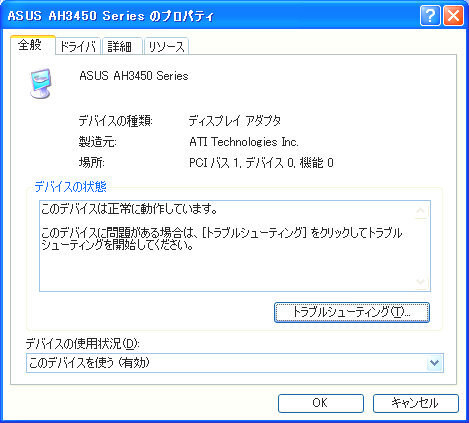Click the status box scroll down arrow
The height and width of the screenshot is (423, 469).
coord(421,282)
